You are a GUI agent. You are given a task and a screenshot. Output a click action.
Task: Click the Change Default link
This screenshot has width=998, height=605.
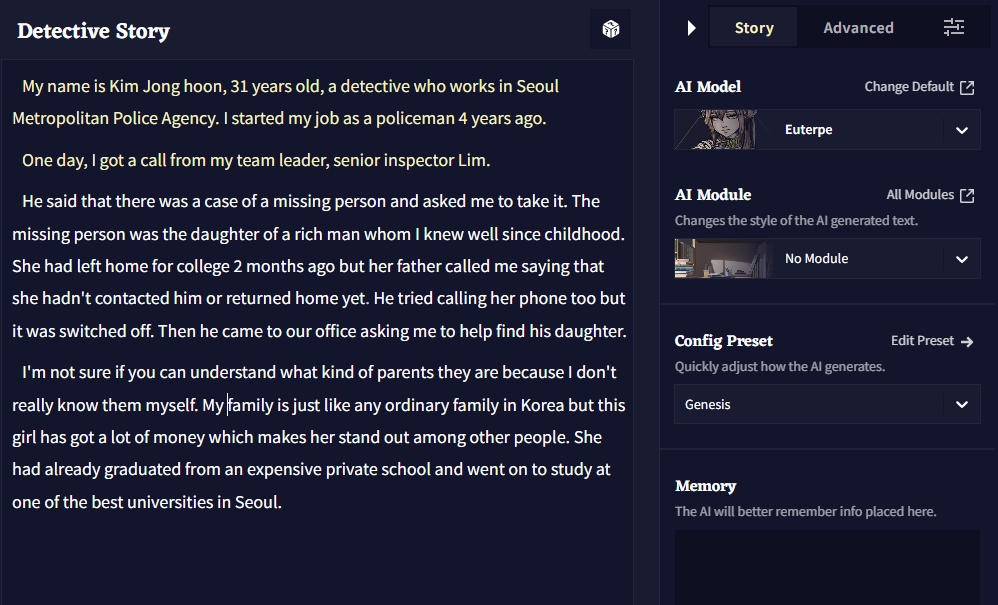[909, 87]
